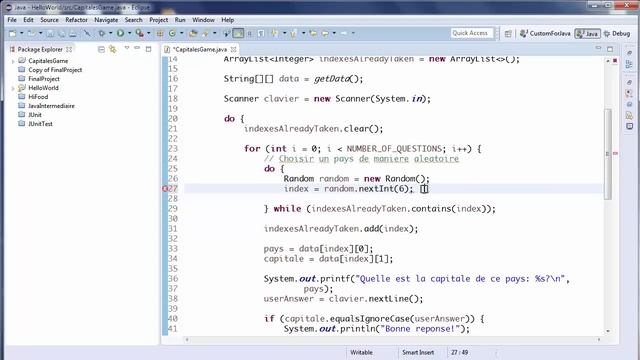Click the Open Perspective icon

[x=508, y=34]
